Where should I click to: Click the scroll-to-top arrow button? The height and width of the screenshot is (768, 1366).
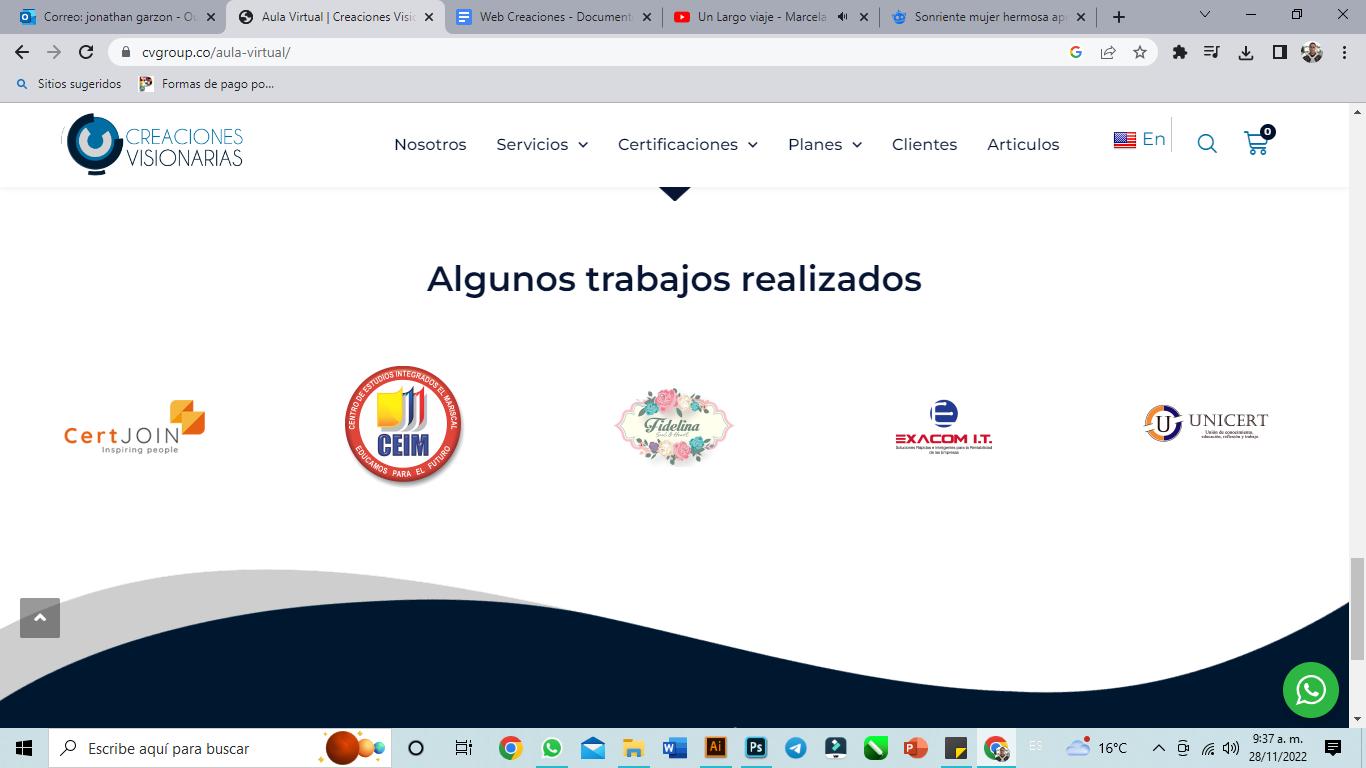[x=40, y=618]
